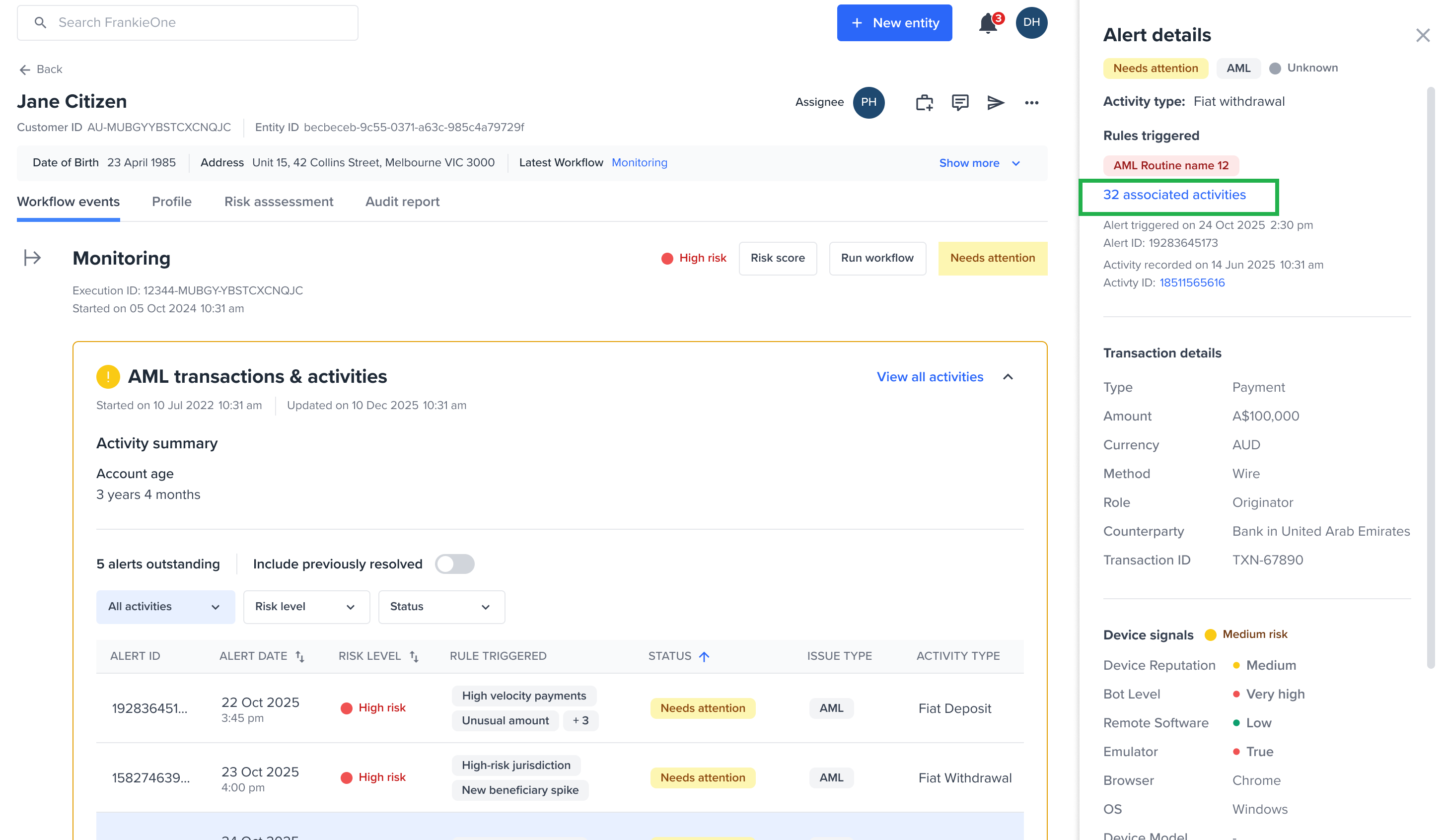Switch to the Risk assessment tab
Screen dimensions: 1445x840
pos(279,201)
